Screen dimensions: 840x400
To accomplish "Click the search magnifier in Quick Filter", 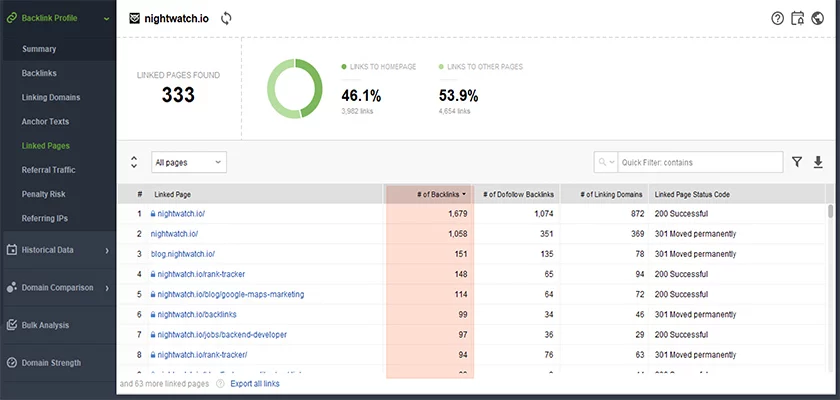I will pos(603,162).
